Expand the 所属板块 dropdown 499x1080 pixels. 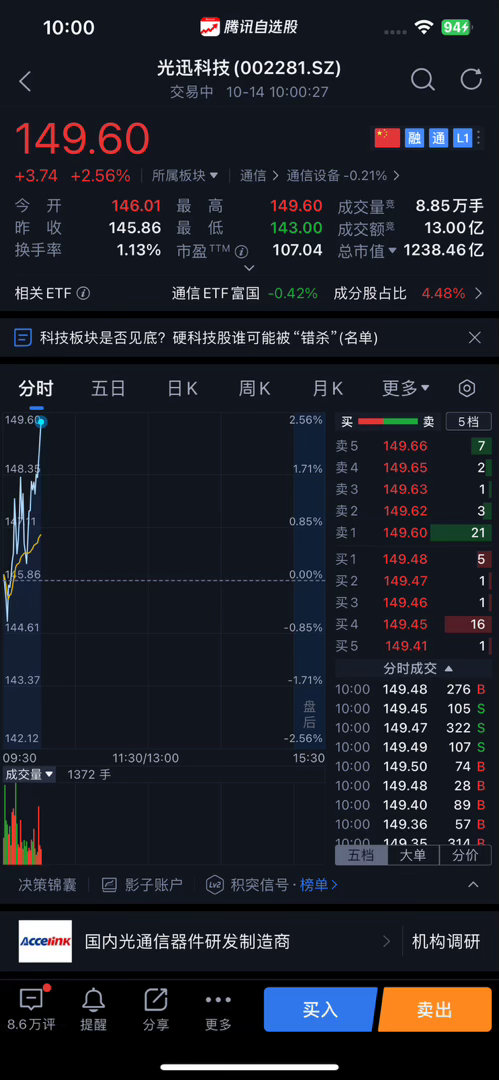point(185,176)
